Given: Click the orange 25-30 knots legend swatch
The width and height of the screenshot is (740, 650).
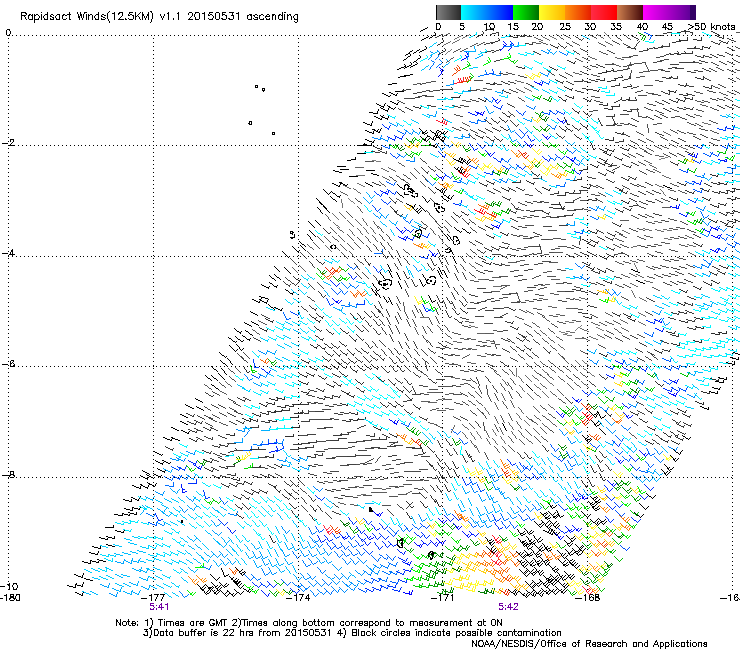Looking at the screenshot, I should (578, 12).
